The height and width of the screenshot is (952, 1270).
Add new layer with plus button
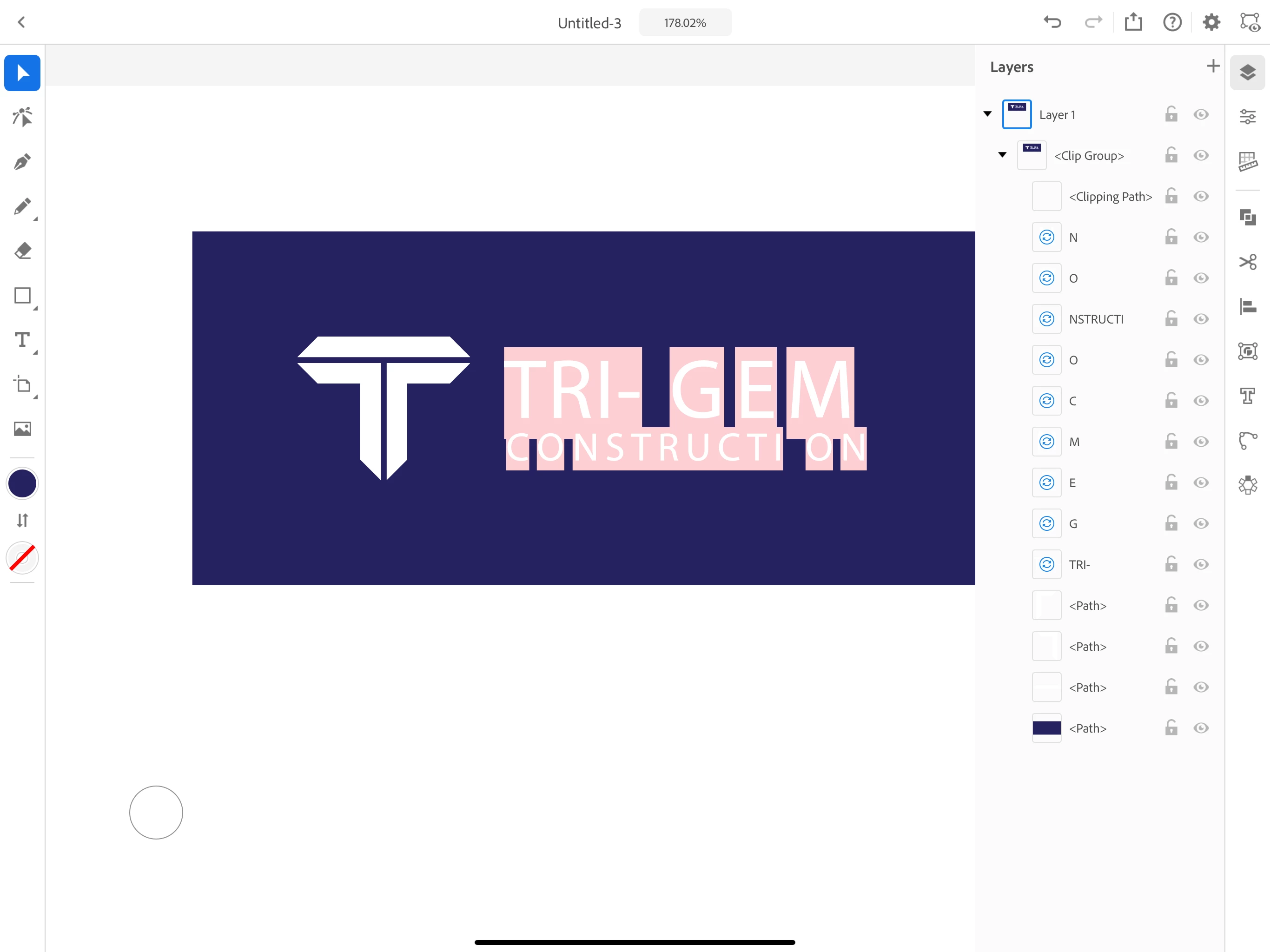point(1212,66)
